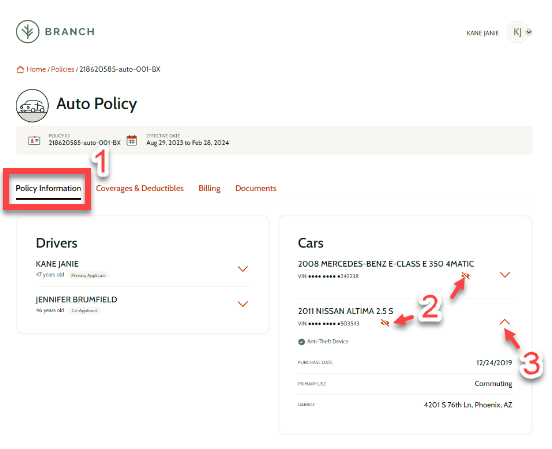Click the 2008 MERCEDES-BENZ E-CLASS title
The width and height of the screenshot is (552, 449).
coord(386,264)
